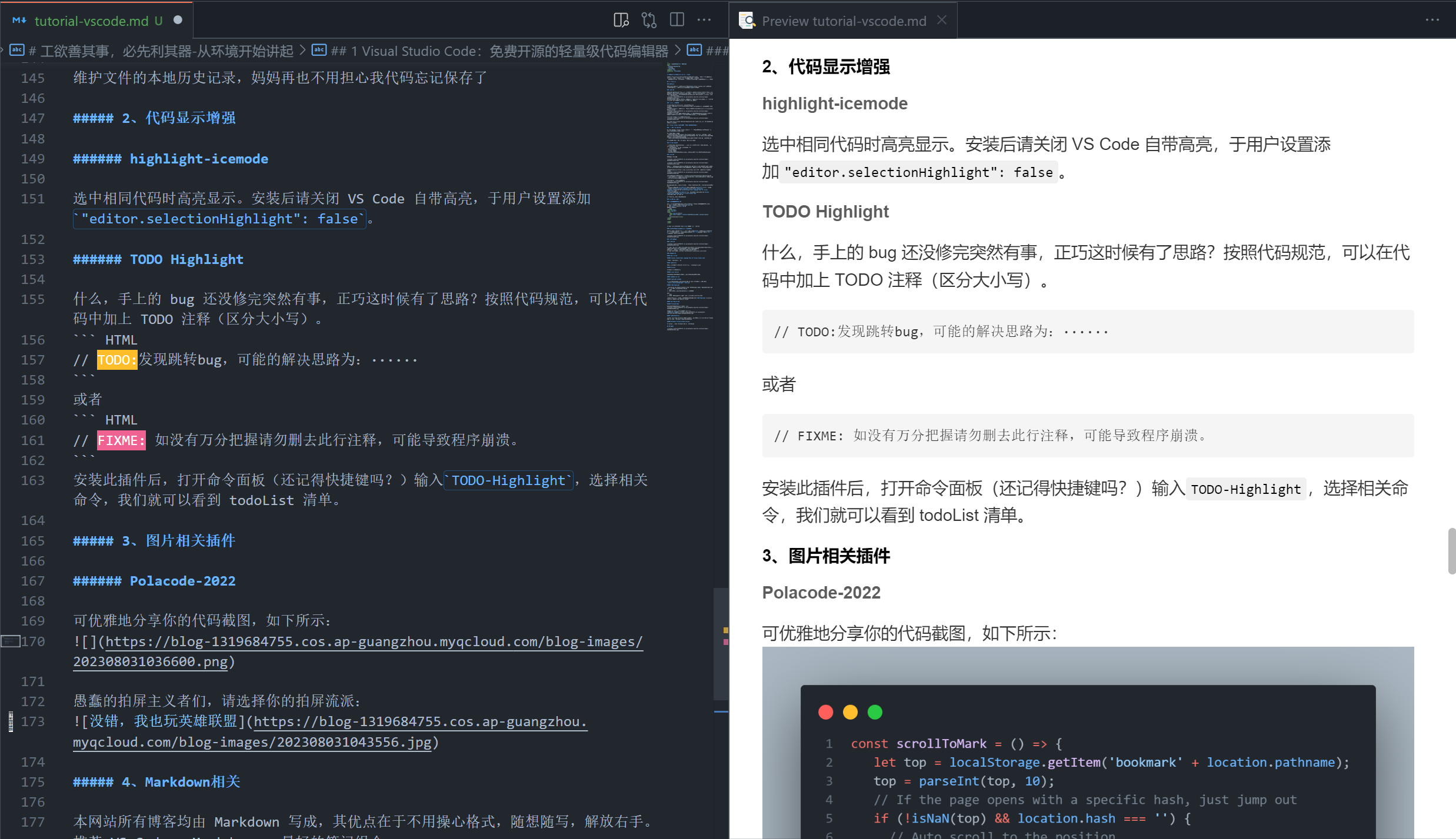Click the unsaved dot on tutorial-vscode.md tab
The image size is (1456, 839).
coord(178,21)
